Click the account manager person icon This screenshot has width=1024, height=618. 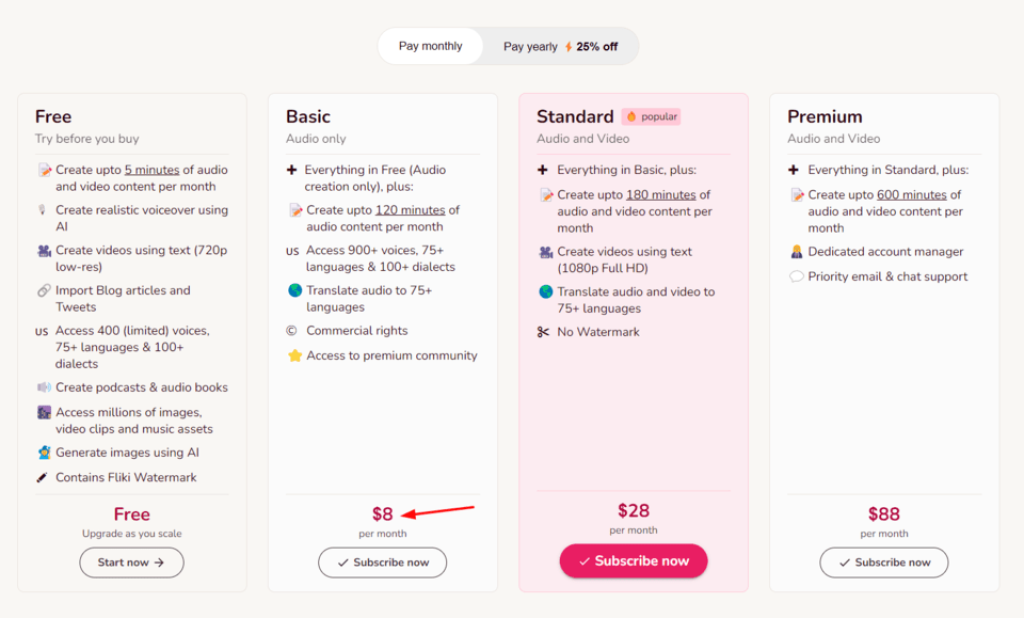click(796, 252)
